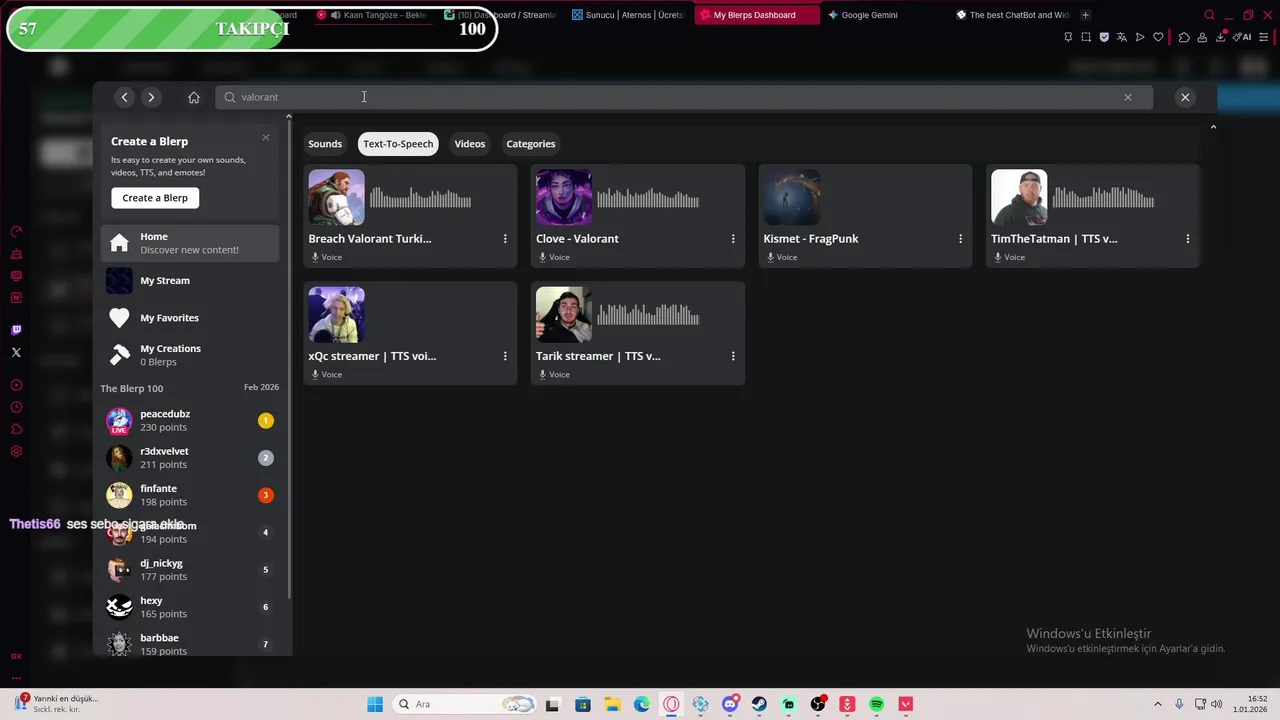This screenshot has width=1280, height=720.
Task: Clear the valorant search with the X
Action: (1128, 97)
